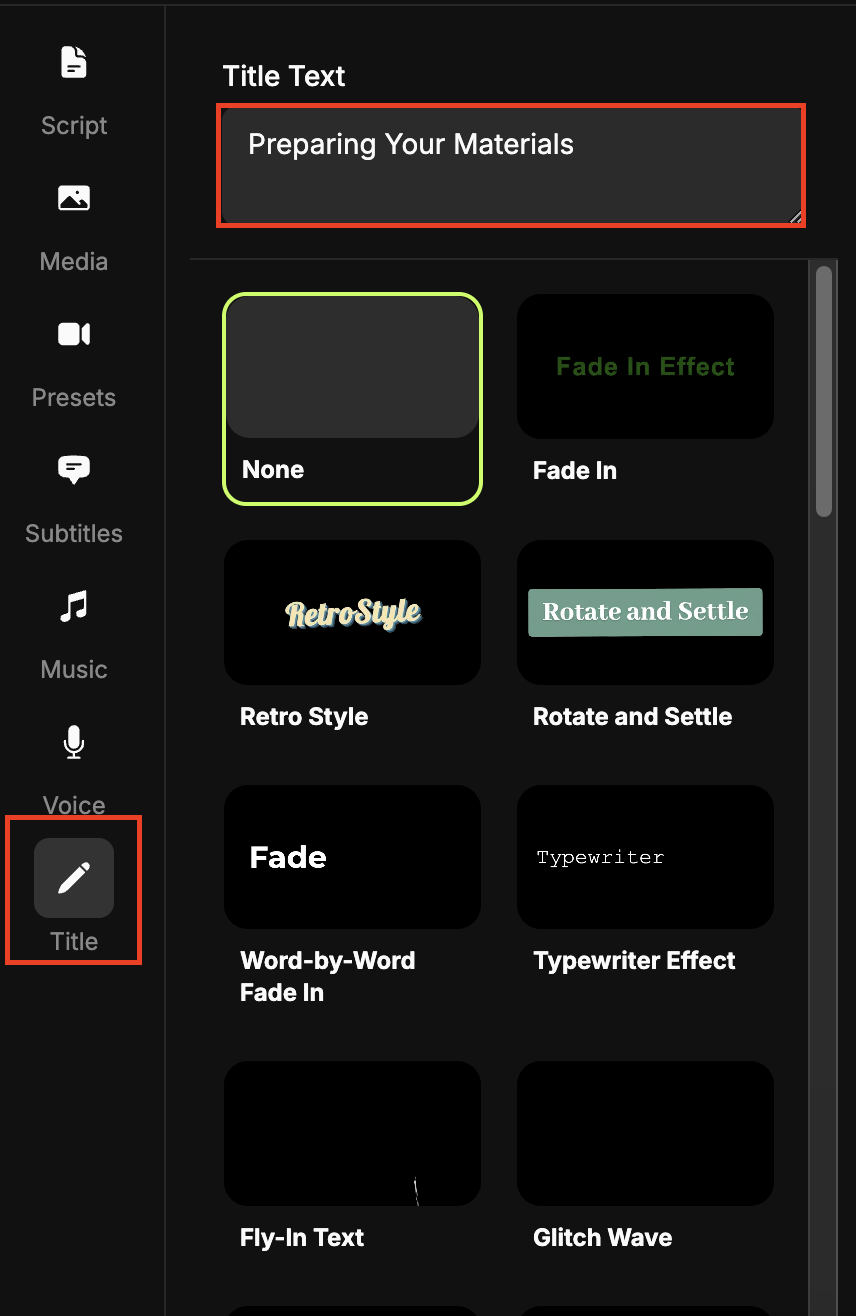Click the Typewriter Effect label
This screenshot has height=1316, width=856.
tap(634, 961)
